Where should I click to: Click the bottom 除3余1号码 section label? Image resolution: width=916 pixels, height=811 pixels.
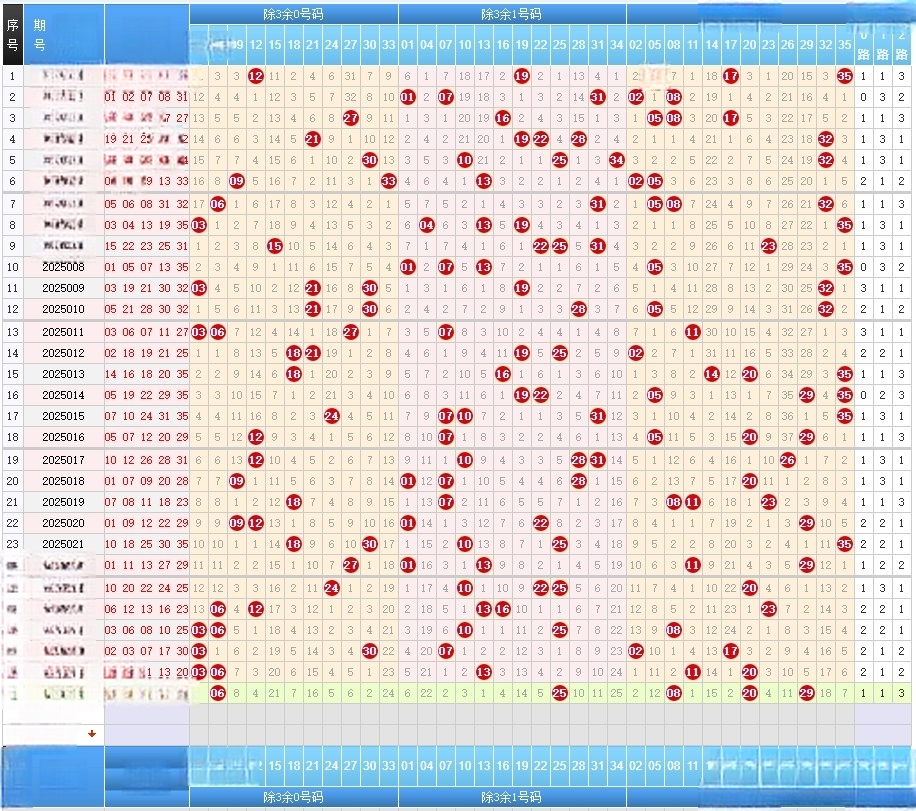coord(512,797)
